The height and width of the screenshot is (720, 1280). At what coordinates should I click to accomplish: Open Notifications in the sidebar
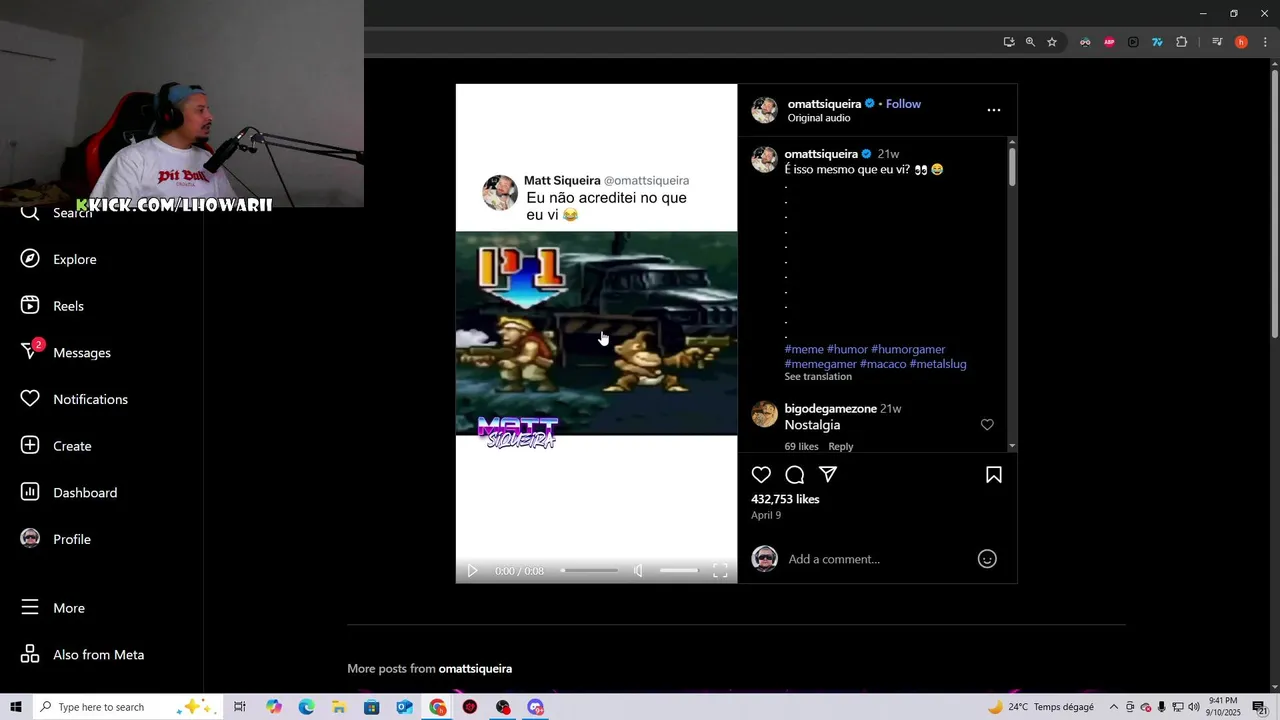[74, 399]
